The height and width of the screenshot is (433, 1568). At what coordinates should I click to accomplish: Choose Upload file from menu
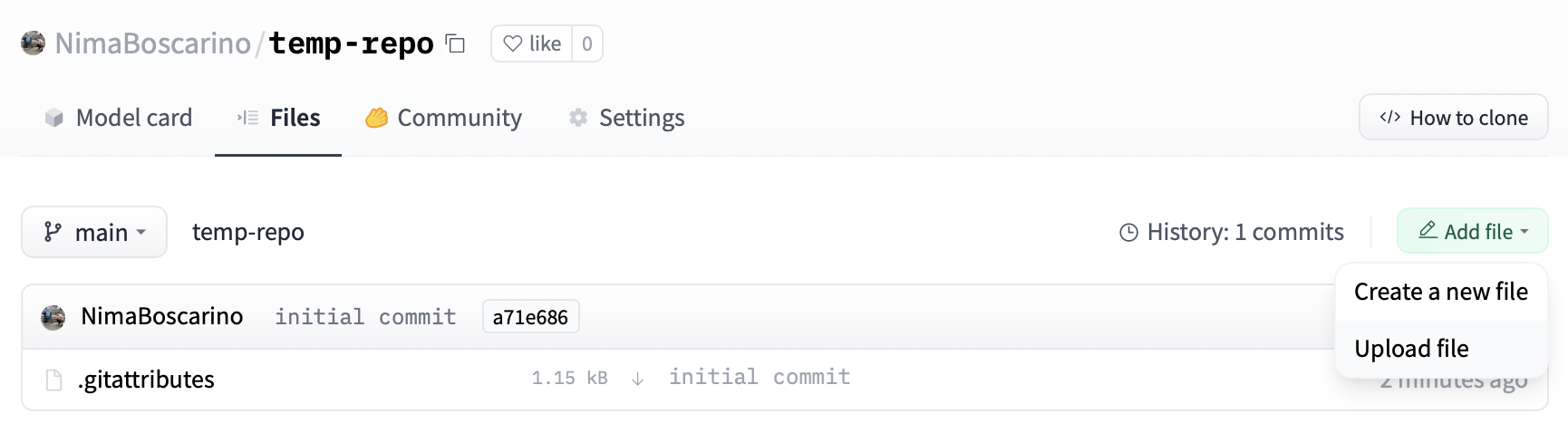(x=1411, y=349)
